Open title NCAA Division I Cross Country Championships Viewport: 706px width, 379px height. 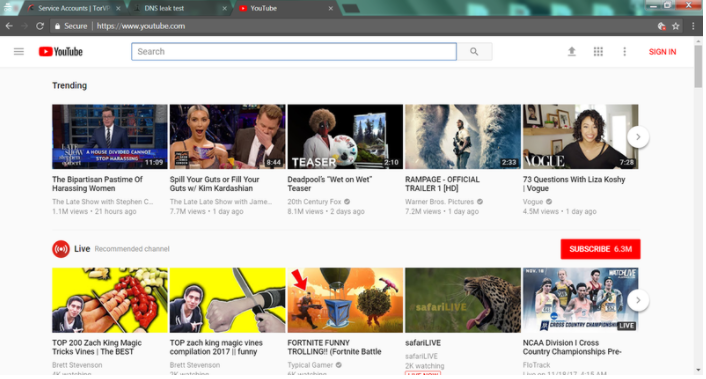[572, 347]
